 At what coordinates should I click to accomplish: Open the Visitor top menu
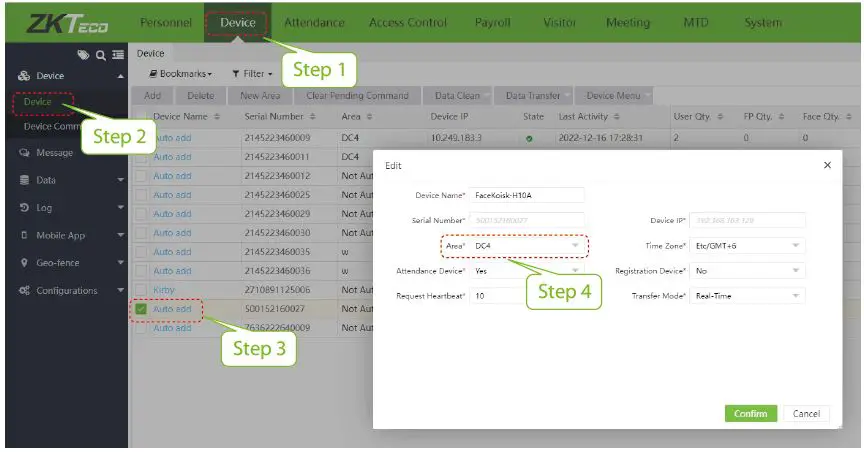pyautogui.click(x=559, y=23)
